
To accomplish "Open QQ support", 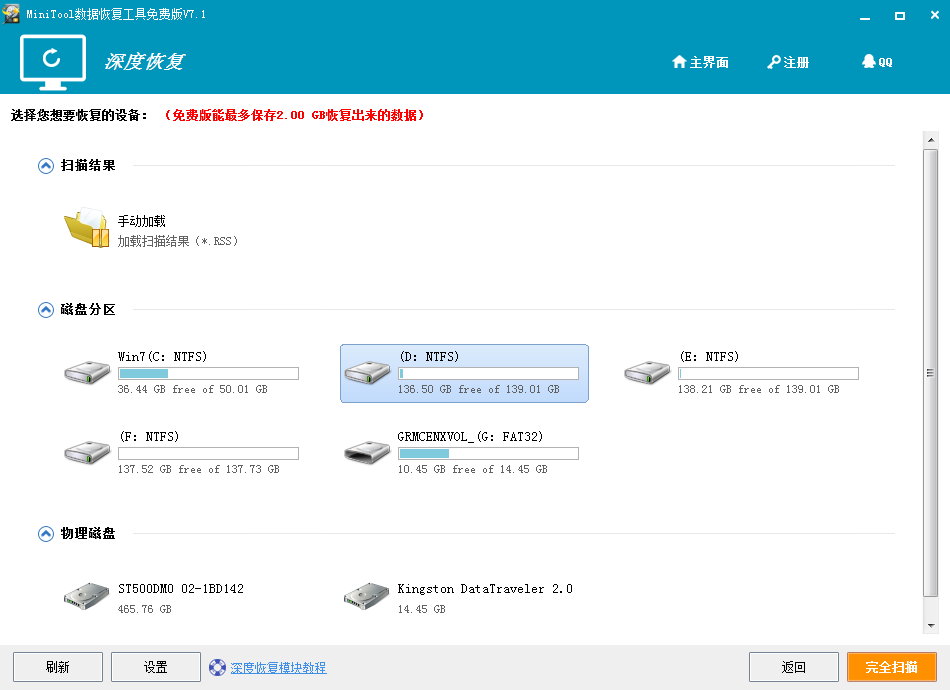I will point(877,62).
